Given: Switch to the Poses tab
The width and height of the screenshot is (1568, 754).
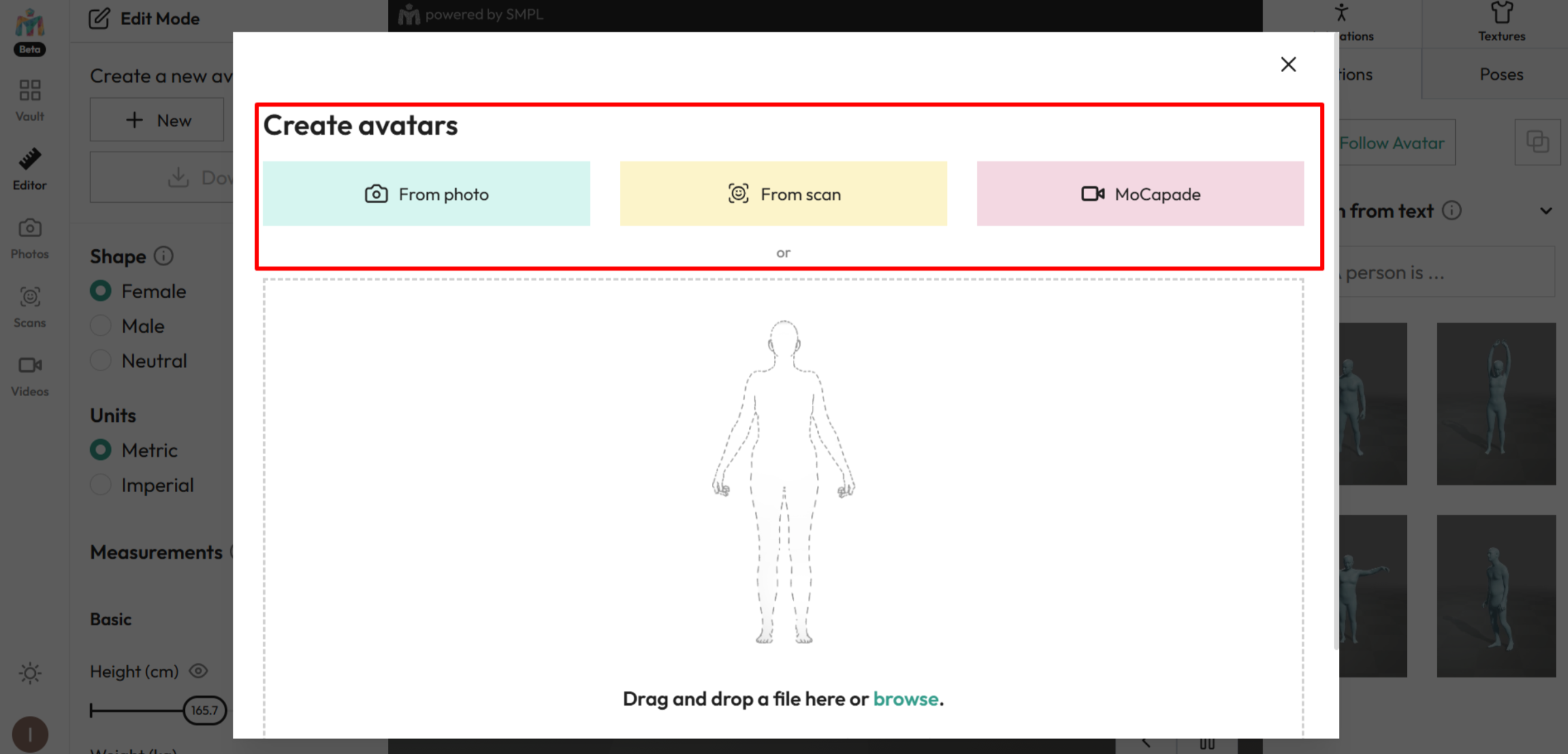Looking at the screenshot, I should (1501, 74).
